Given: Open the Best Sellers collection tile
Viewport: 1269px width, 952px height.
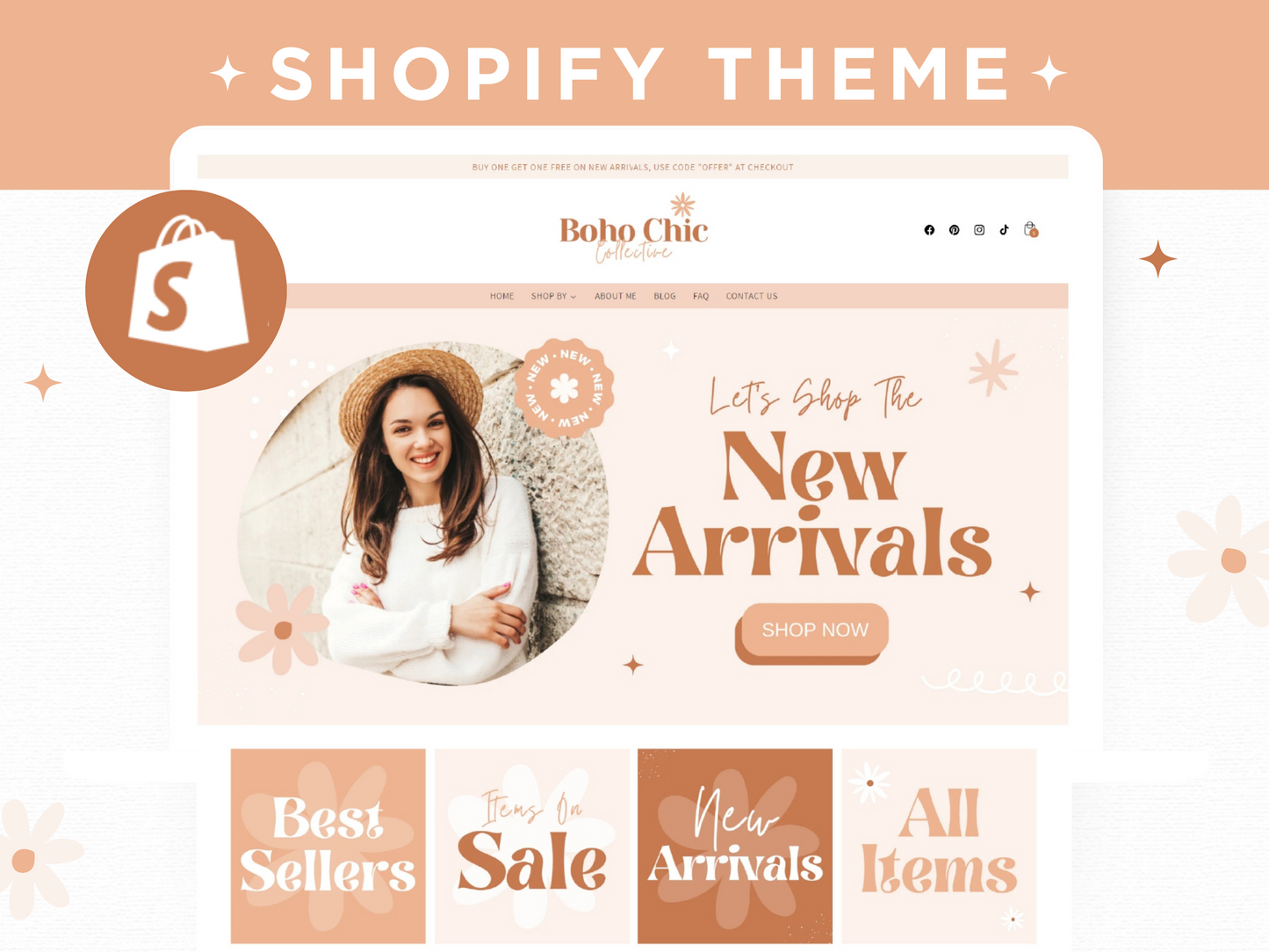Looking at the screenshot, I should [x=328, y=846].
